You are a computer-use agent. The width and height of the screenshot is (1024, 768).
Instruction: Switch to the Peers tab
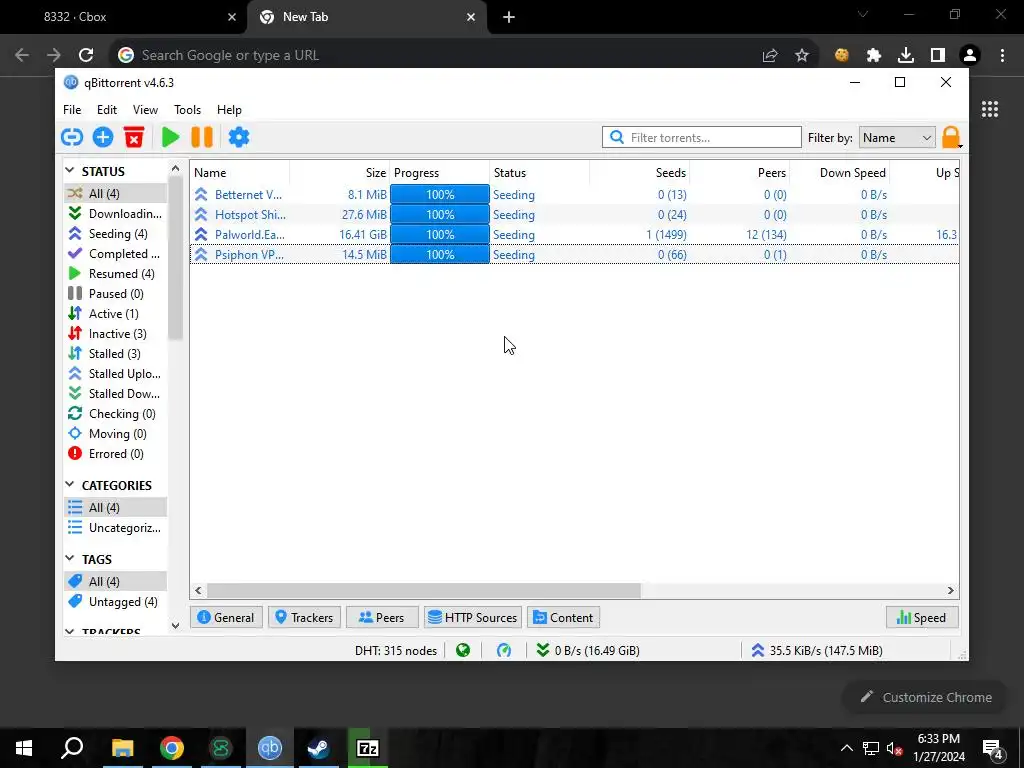coord(382,617)
